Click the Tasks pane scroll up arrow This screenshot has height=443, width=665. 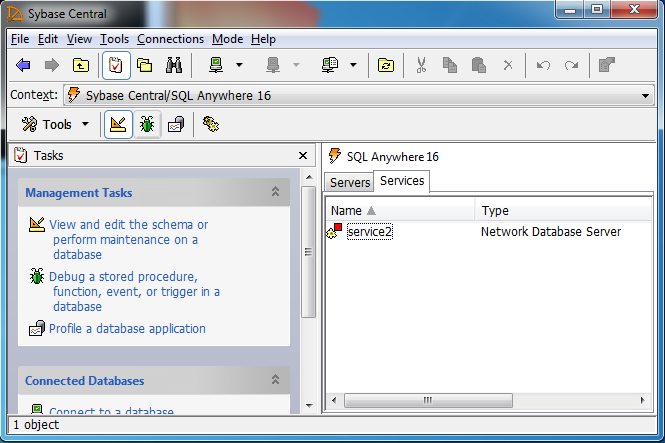point(309,177)
